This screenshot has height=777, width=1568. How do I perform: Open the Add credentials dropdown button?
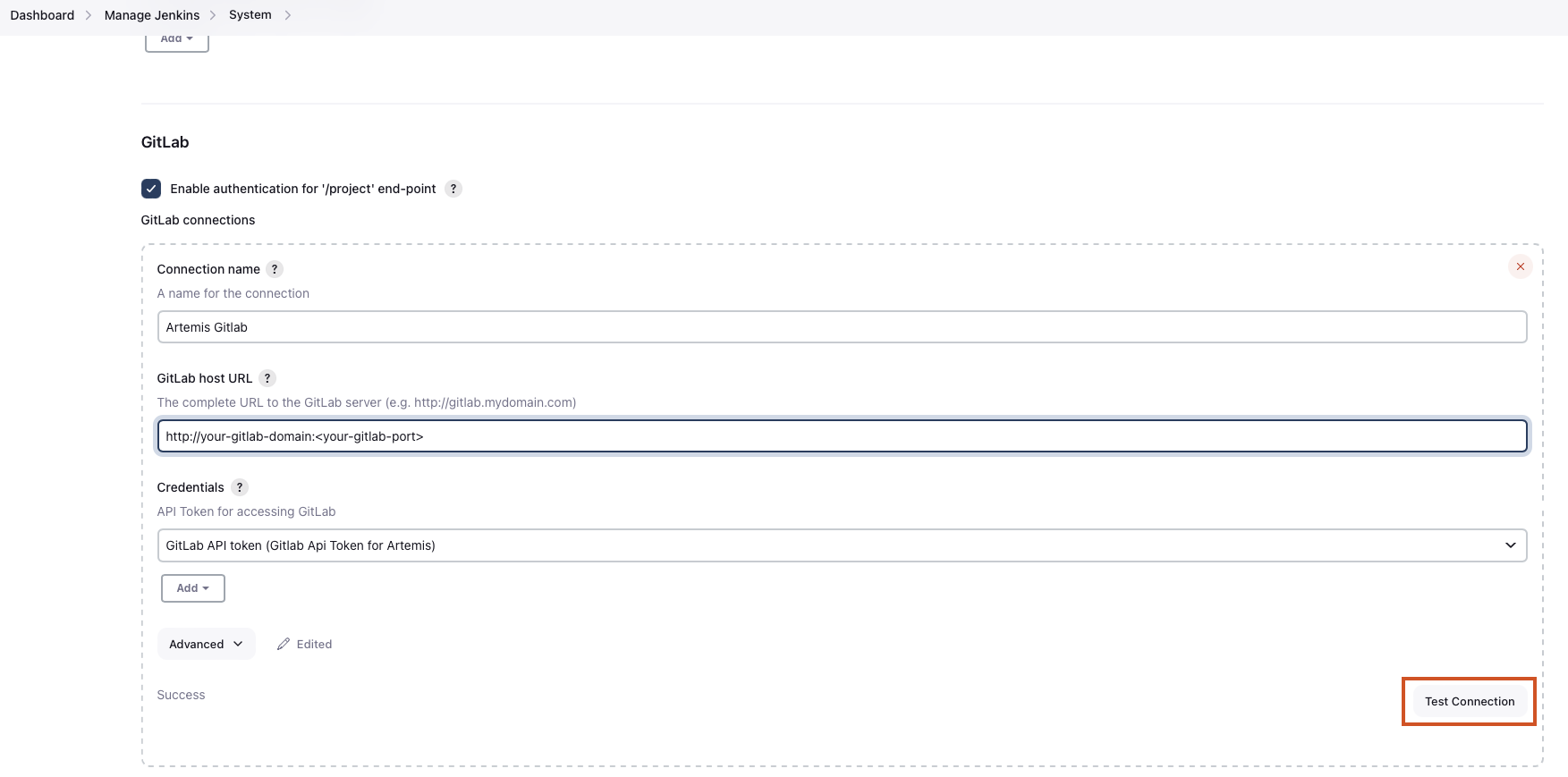coord(192,588)
